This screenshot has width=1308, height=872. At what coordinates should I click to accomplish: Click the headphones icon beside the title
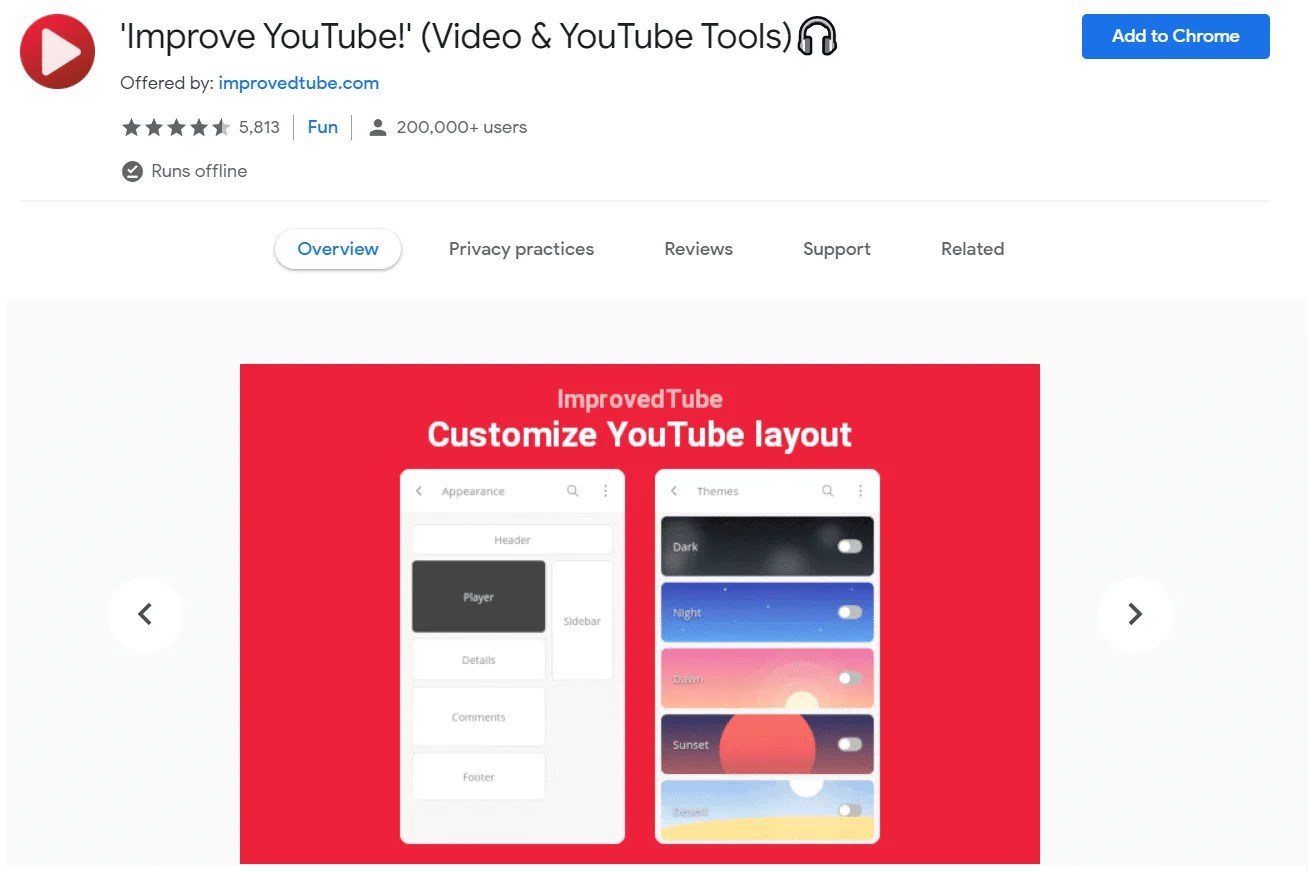[817, 37]
